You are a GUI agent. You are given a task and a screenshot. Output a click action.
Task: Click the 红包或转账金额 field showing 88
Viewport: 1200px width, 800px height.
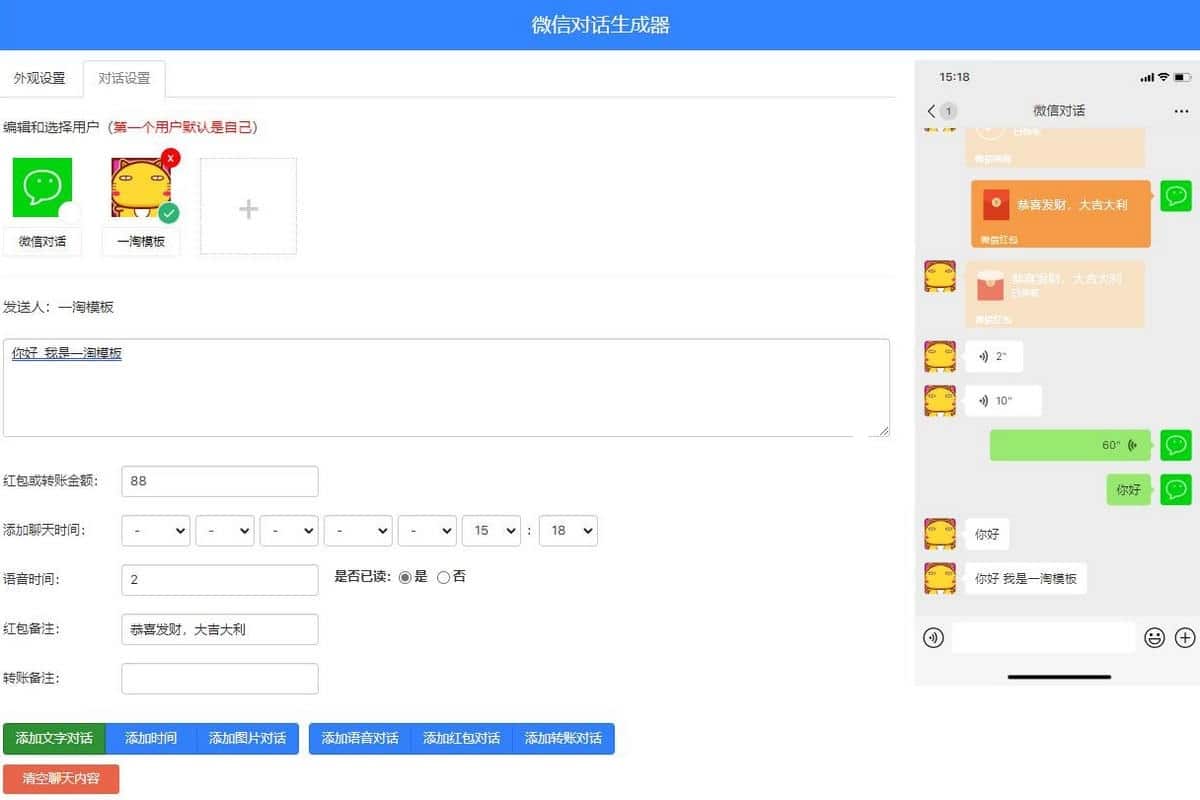click(220, 481)
